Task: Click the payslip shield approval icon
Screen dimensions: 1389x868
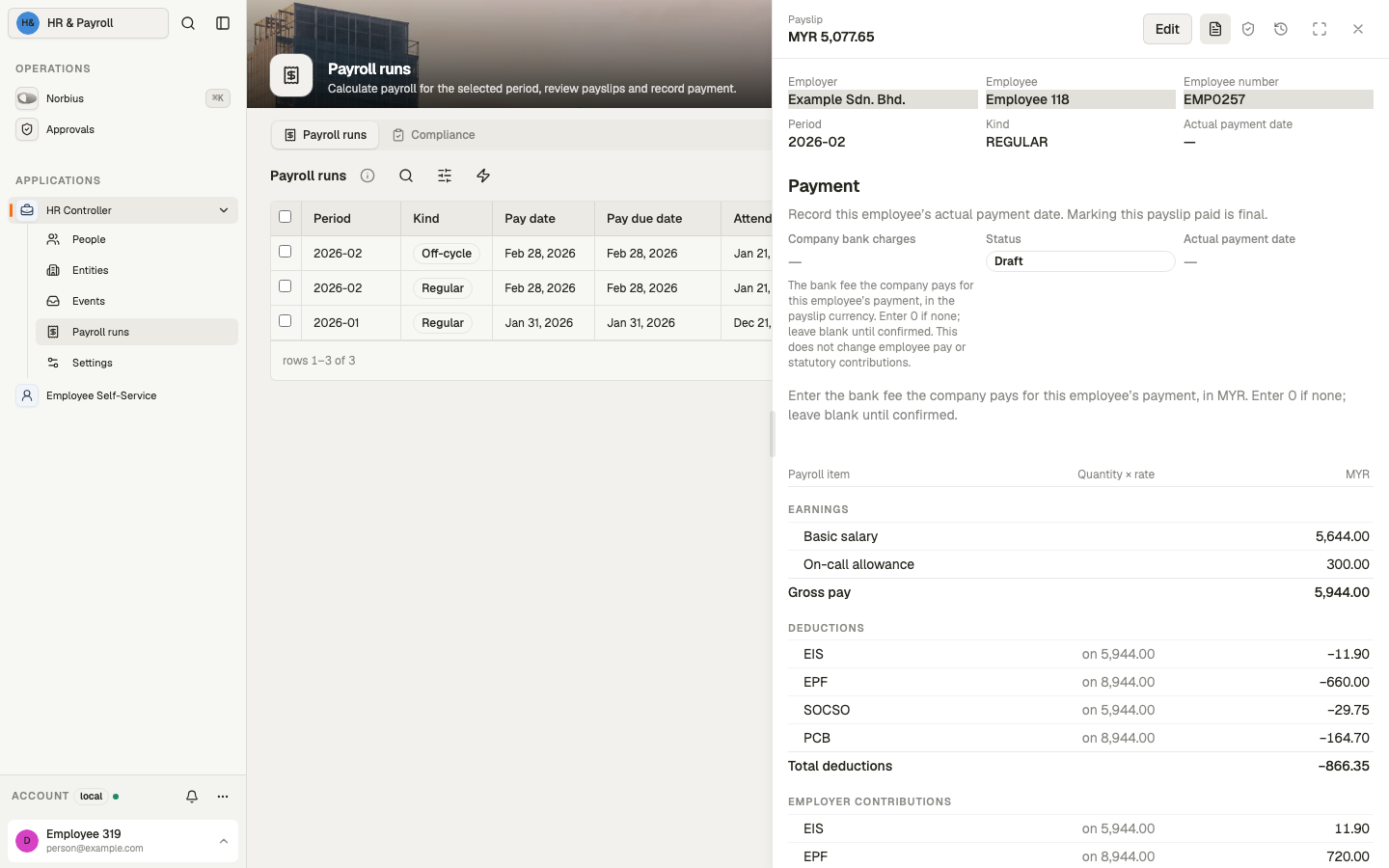Action: click(x=1248, y=29)
